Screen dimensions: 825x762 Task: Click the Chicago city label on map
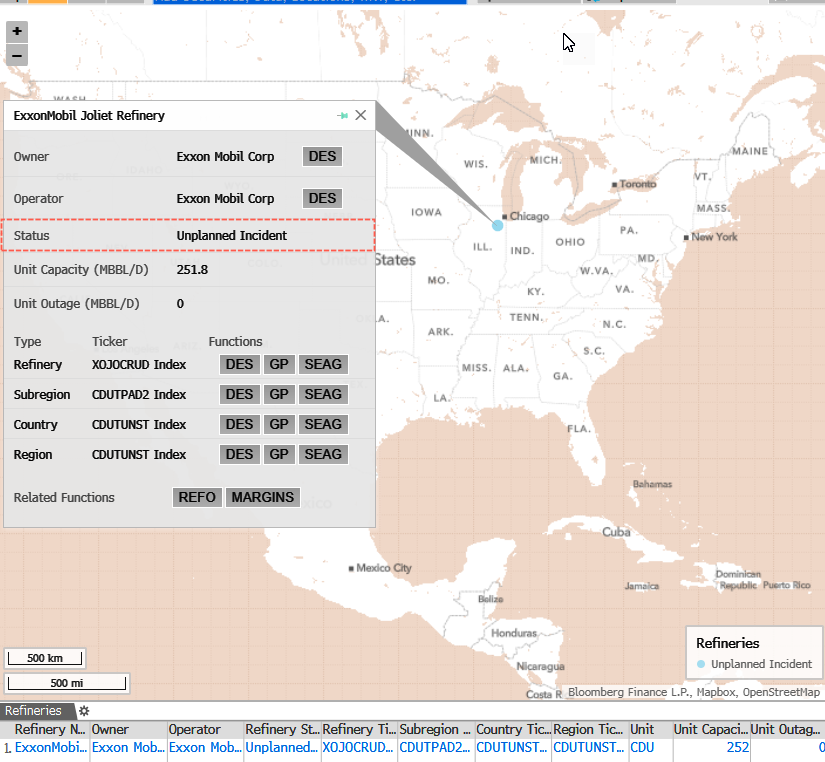[529, 216]
